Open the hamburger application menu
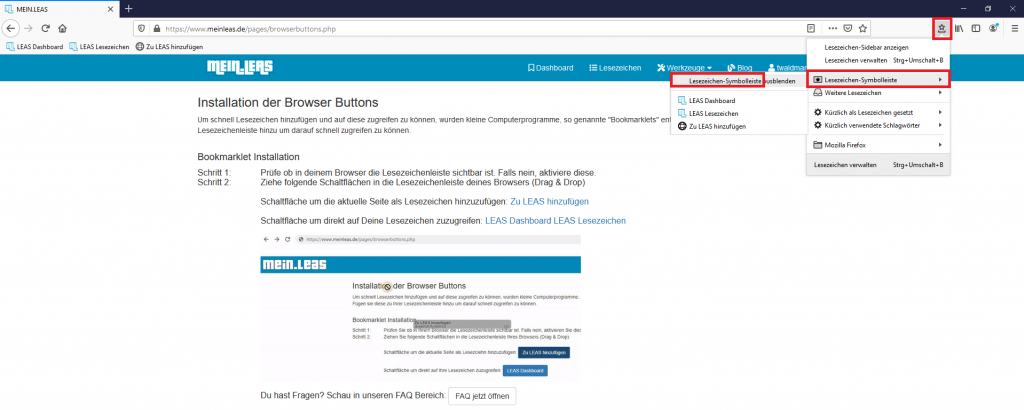1024x410 pixels. pyautogui.click(x=1014, y=28)
